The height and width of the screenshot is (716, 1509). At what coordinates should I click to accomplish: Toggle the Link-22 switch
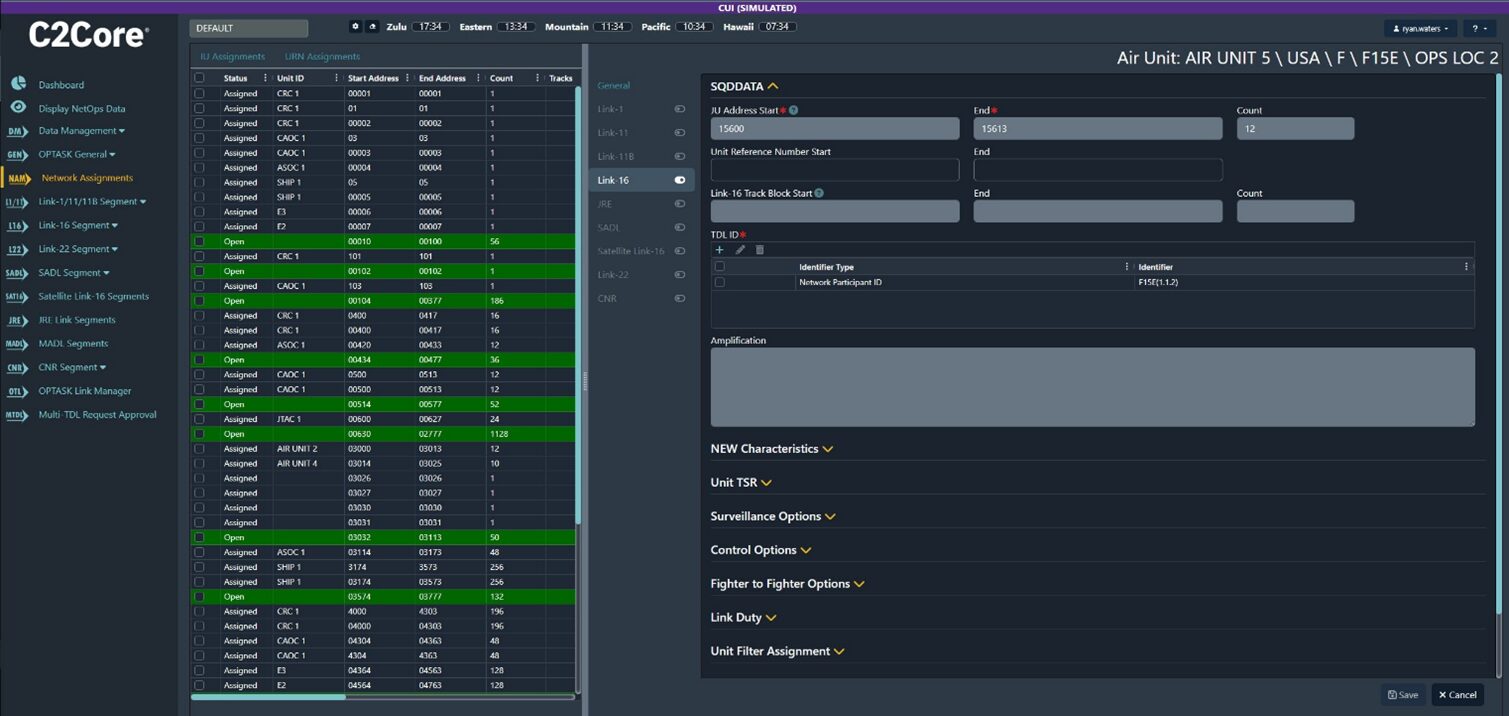tap(680, 275)
